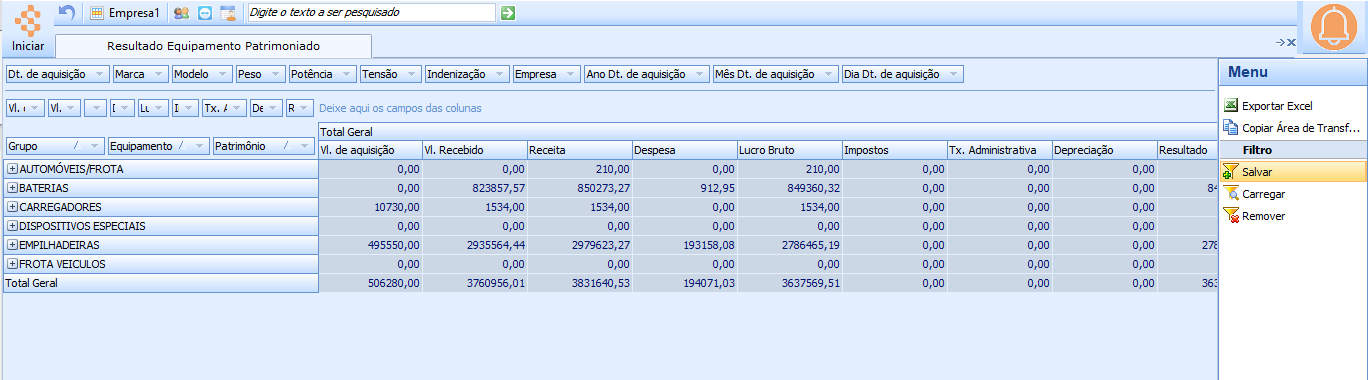Click the Remover filter funnel icon
Screen dimensions: 1368x380
point(1231,216)
